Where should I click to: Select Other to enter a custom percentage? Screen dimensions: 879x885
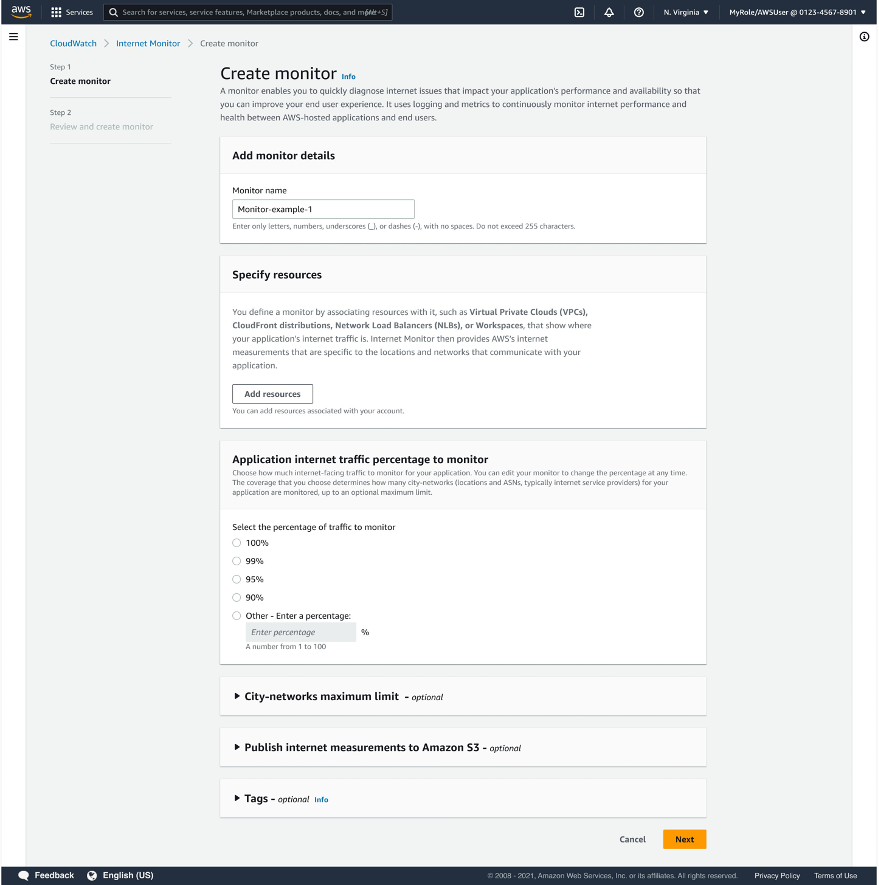tap(236, 615)
